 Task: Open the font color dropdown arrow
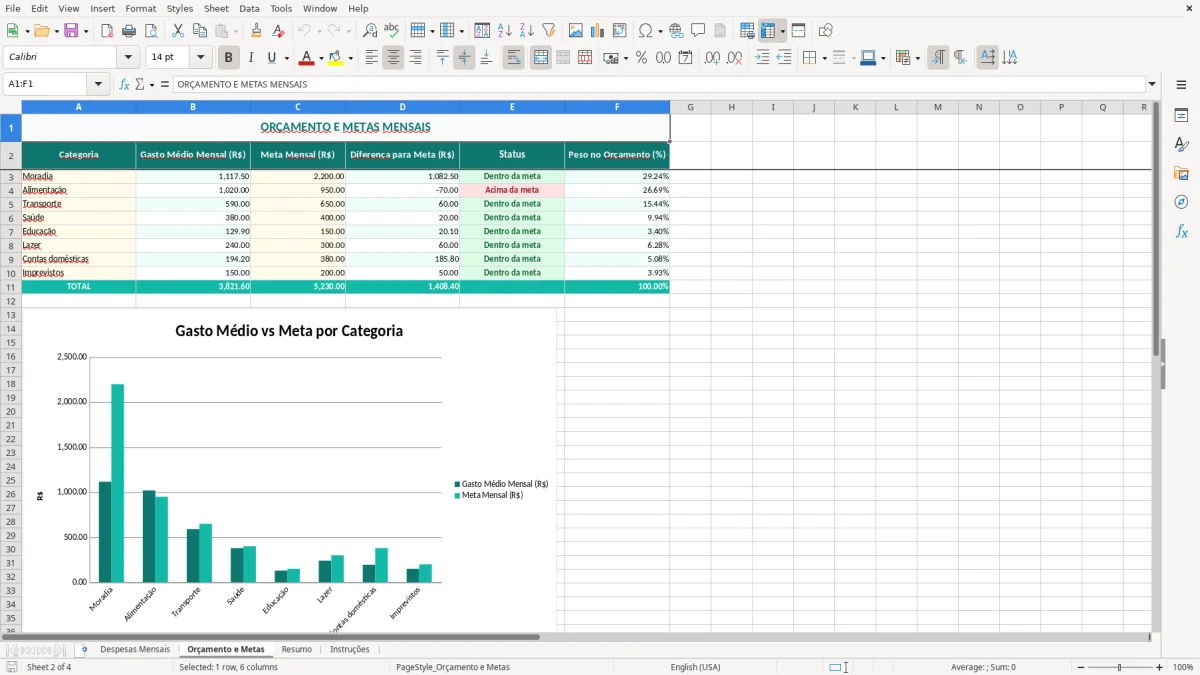(321, 58)
